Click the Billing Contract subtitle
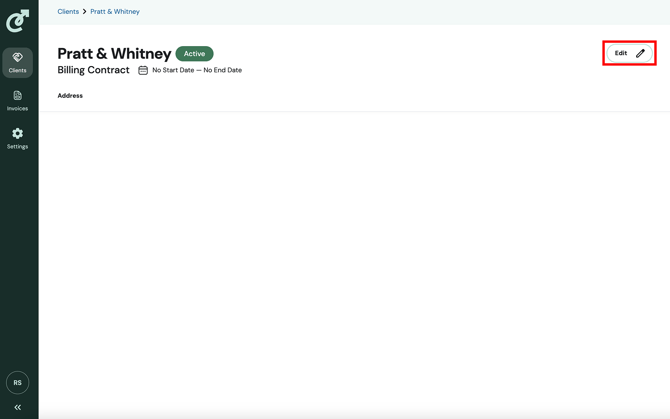The image size is (670, 419). [93, 70]
